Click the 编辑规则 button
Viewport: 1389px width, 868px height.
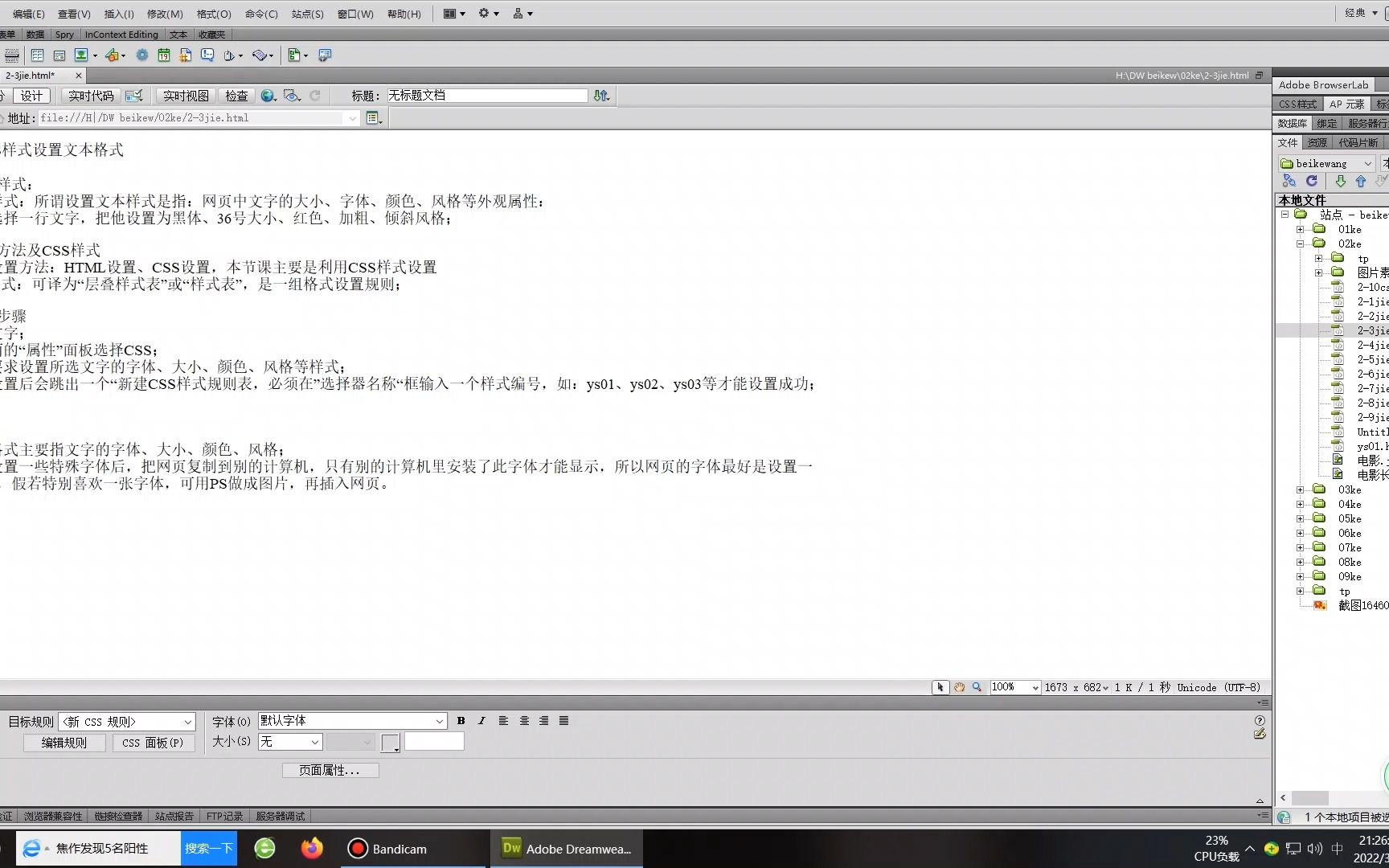pyautogui.click(x=64, y=743)
